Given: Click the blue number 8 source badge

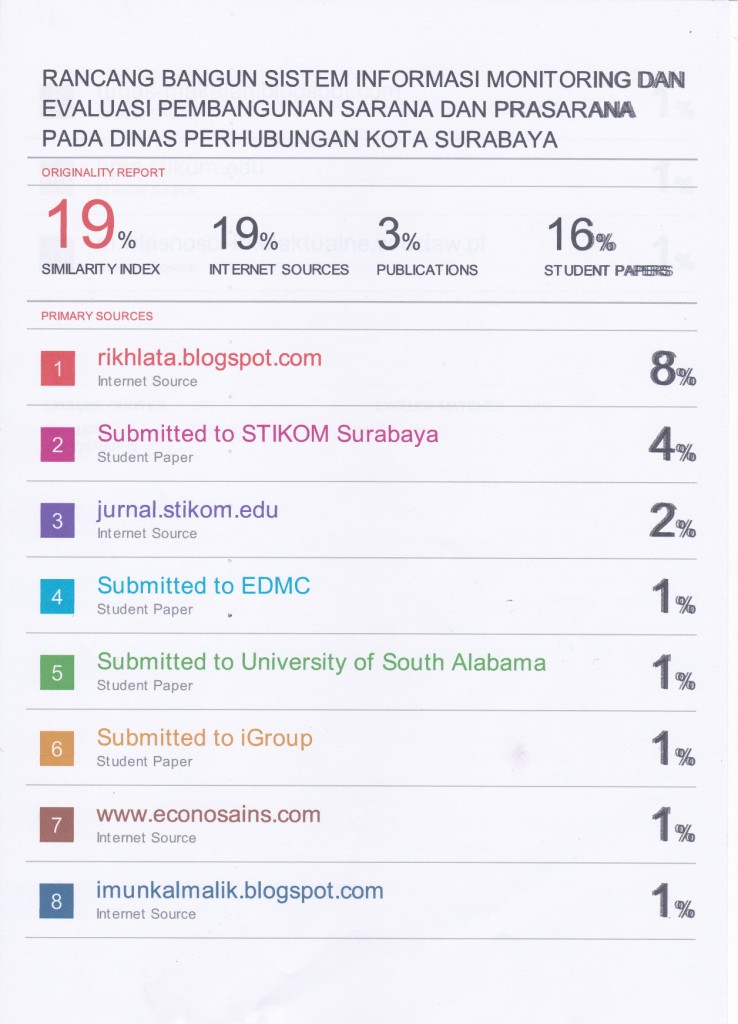Looking at the screenshot, I should (x=58, y=902).
